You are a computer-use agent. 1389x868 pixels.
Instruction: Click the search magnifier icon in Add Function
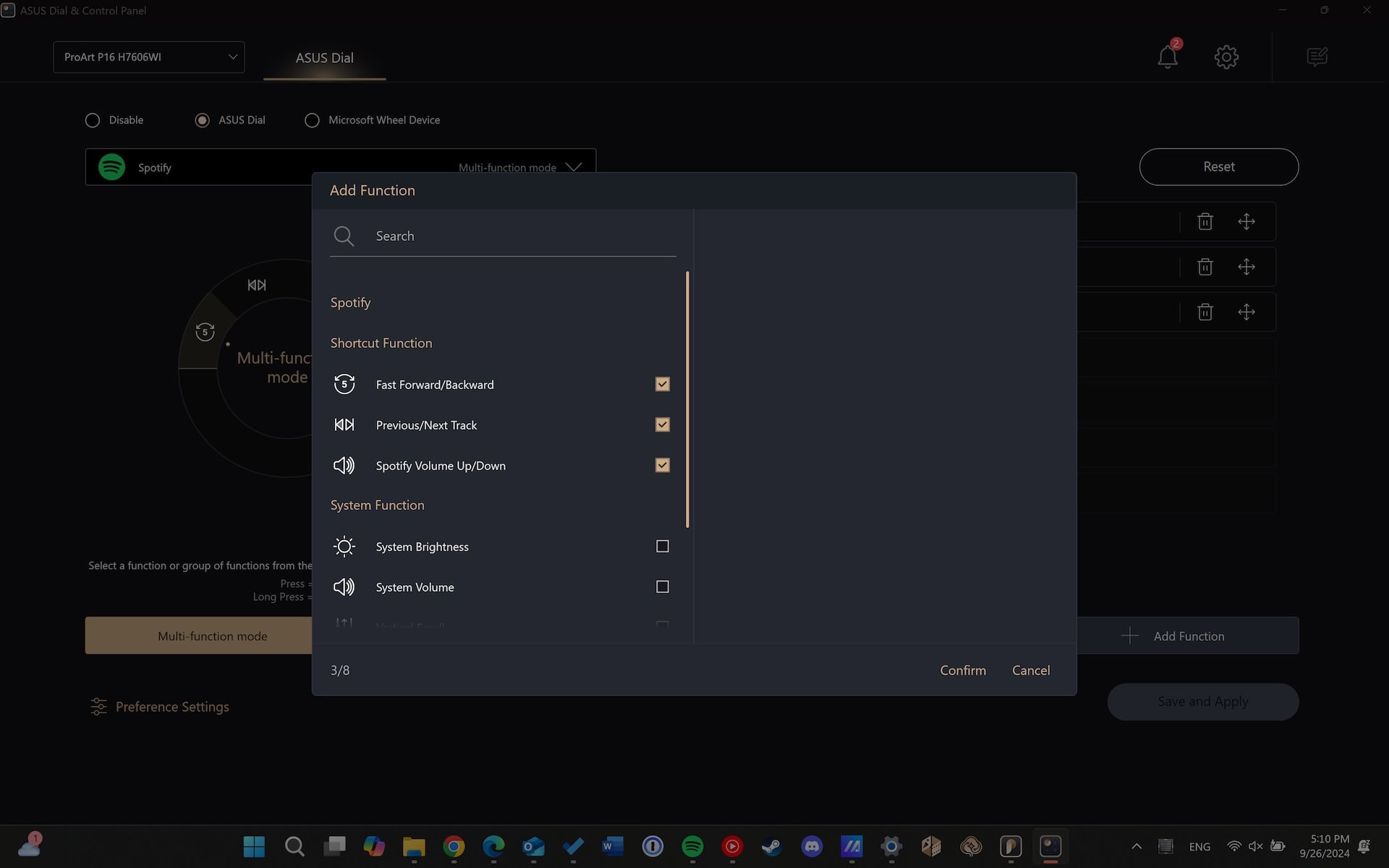pyautogui.click(x=344, y=236)
